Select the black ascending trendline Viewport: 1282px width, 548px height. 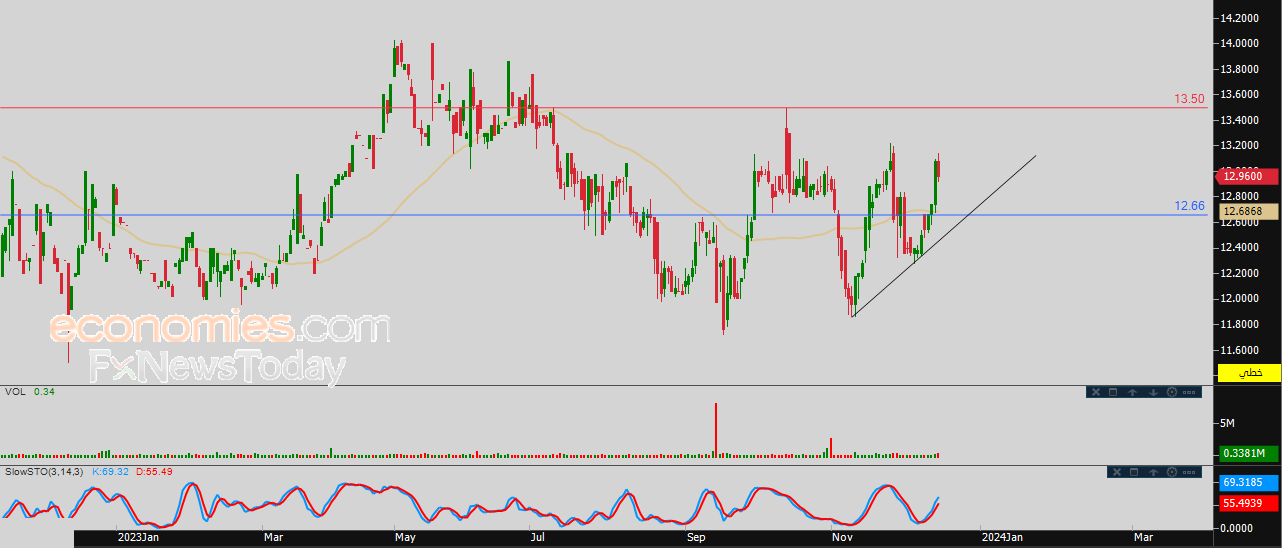(944, 236)
